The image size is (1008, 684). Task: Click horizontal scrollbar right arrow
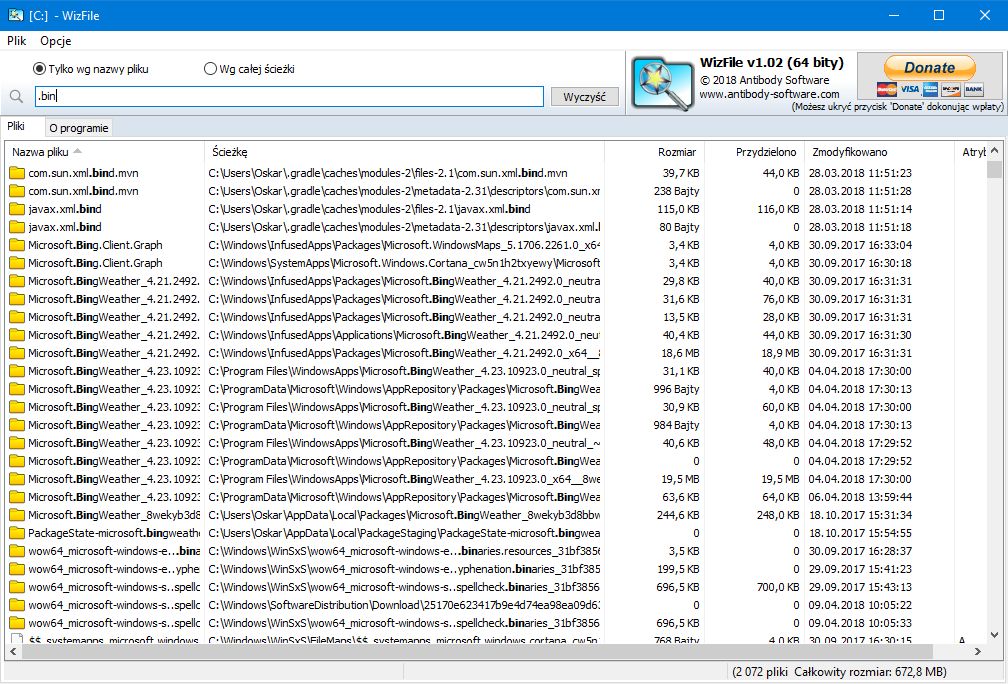[978, 651]
